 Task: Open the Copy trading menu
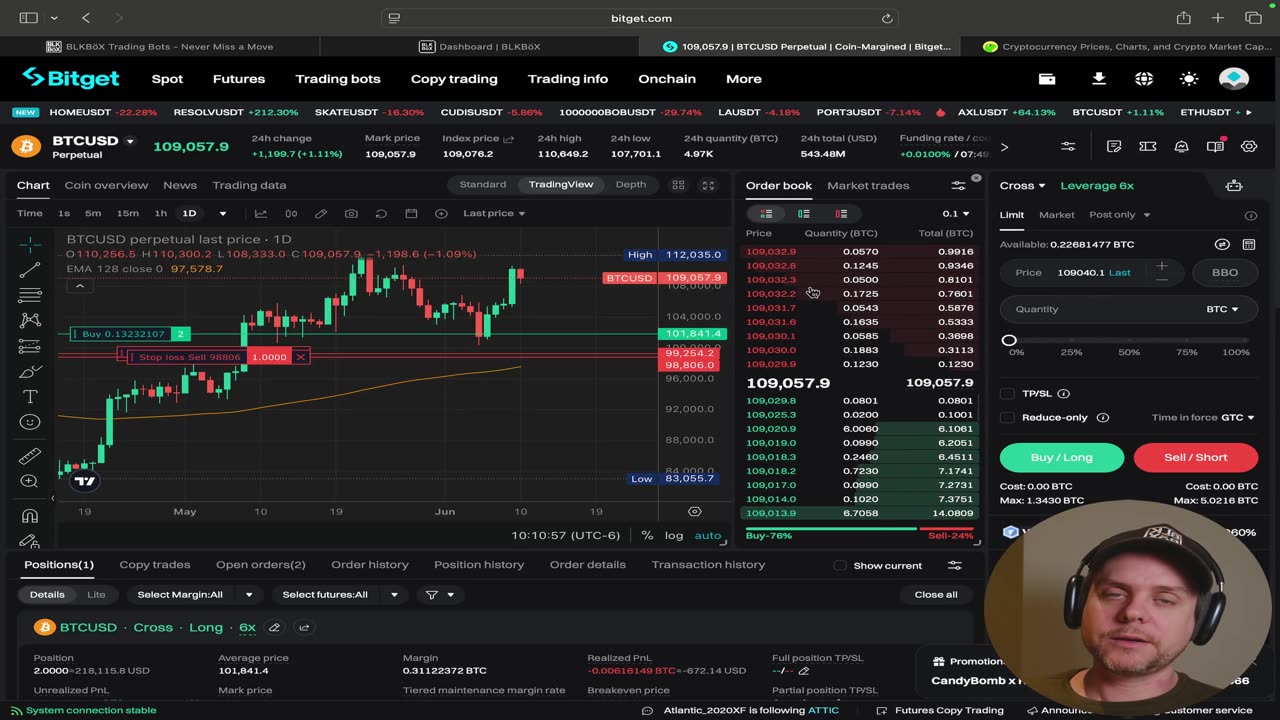[454, 79]
